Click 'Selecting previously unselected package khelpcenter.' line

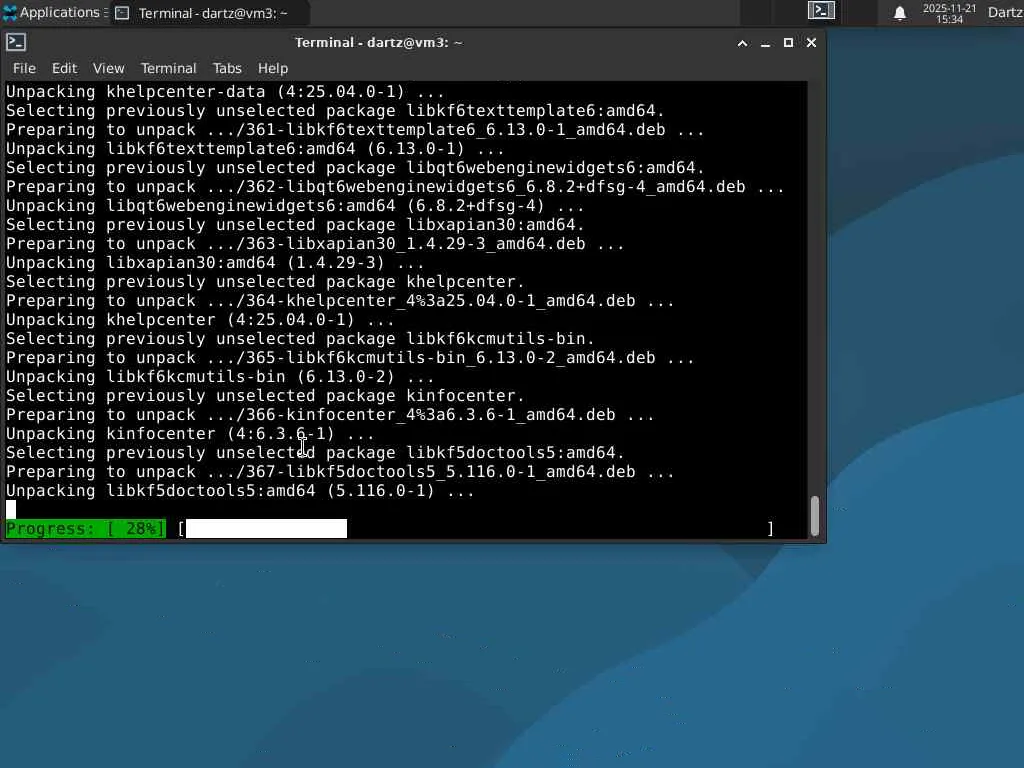click(265, 281)
